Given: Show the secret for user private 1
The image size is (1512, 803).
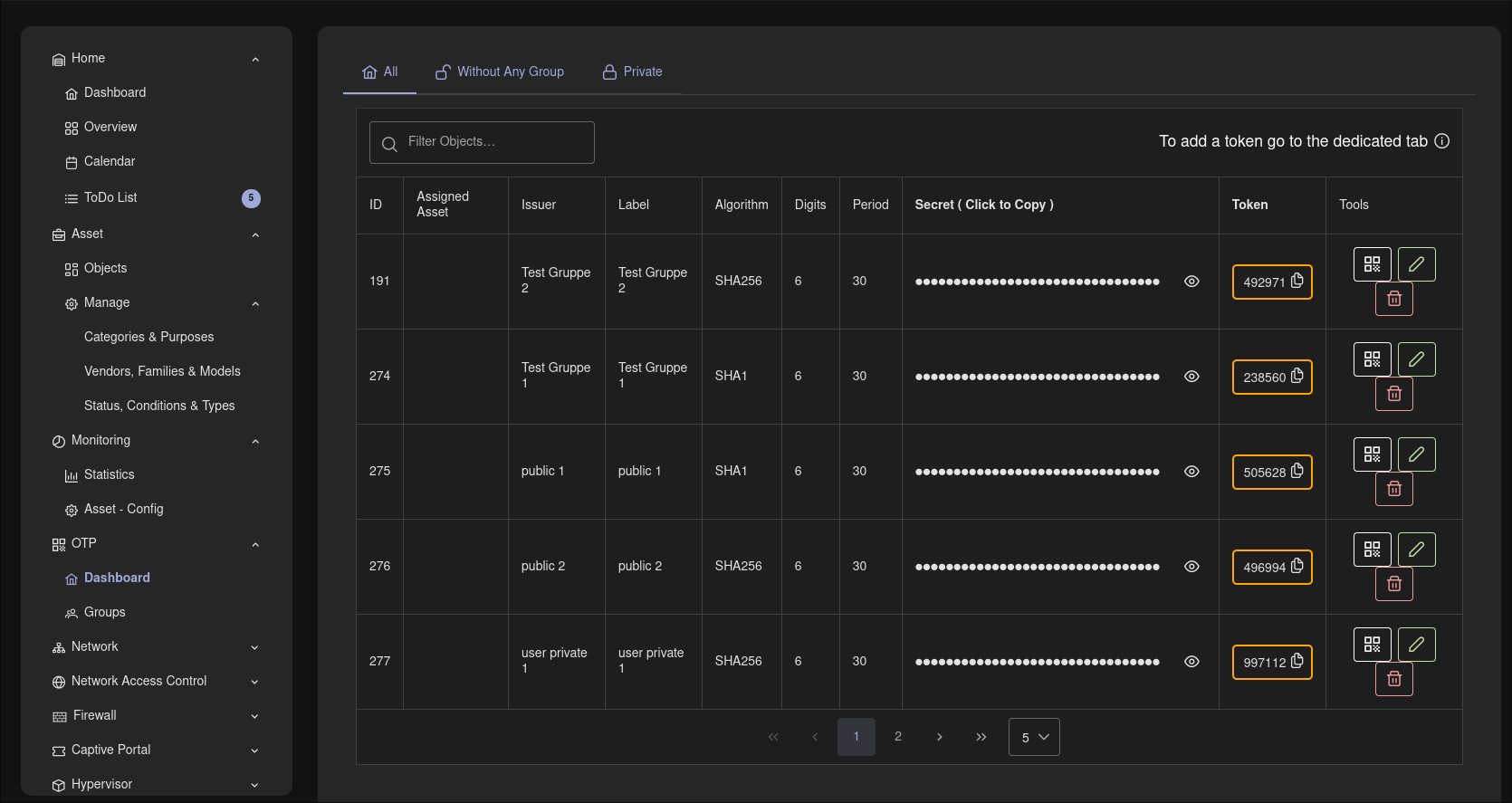Looking at the screenshot, I should click(x=1191, y=662).
